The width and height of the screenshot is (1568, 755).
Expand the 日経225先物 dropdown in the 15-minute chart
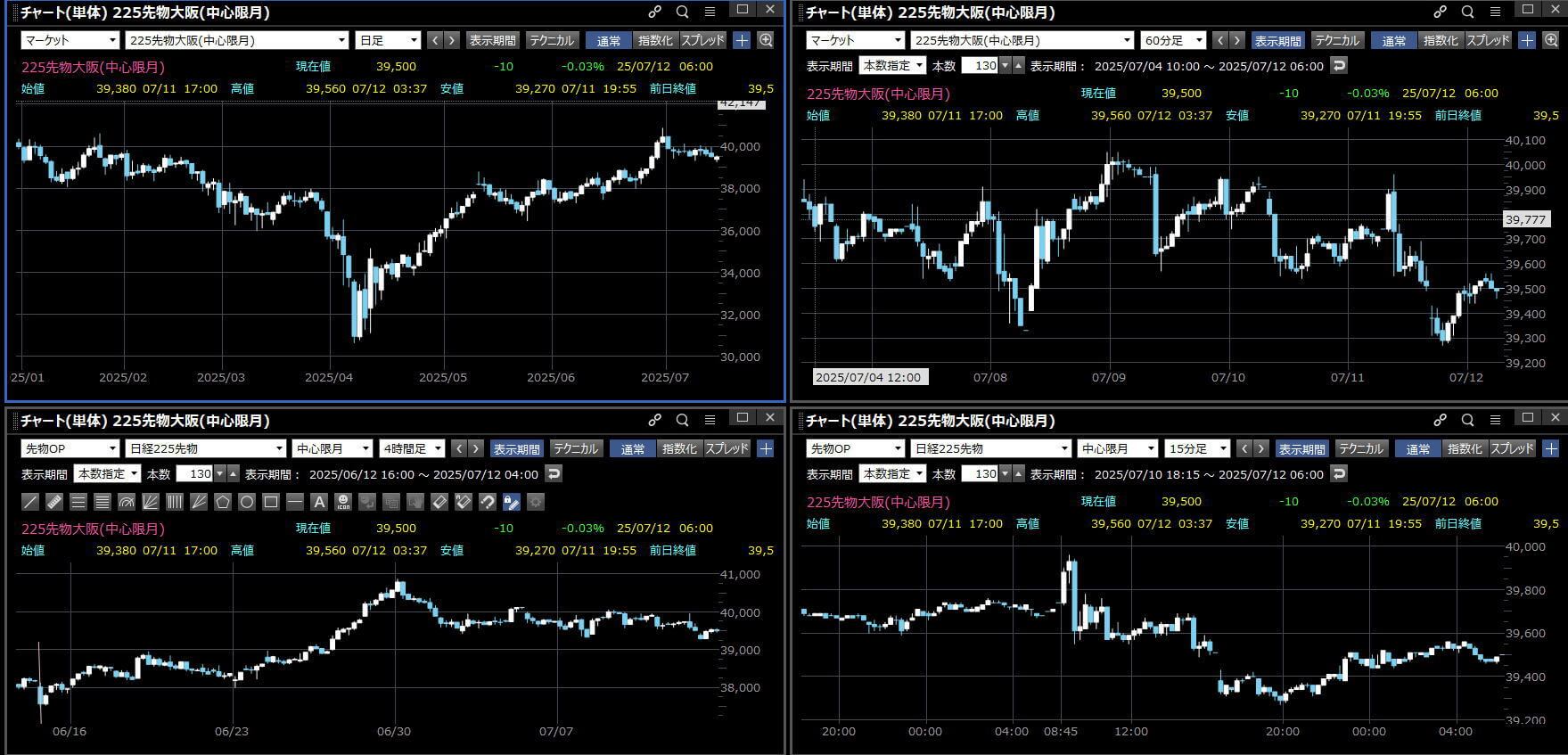990,448
